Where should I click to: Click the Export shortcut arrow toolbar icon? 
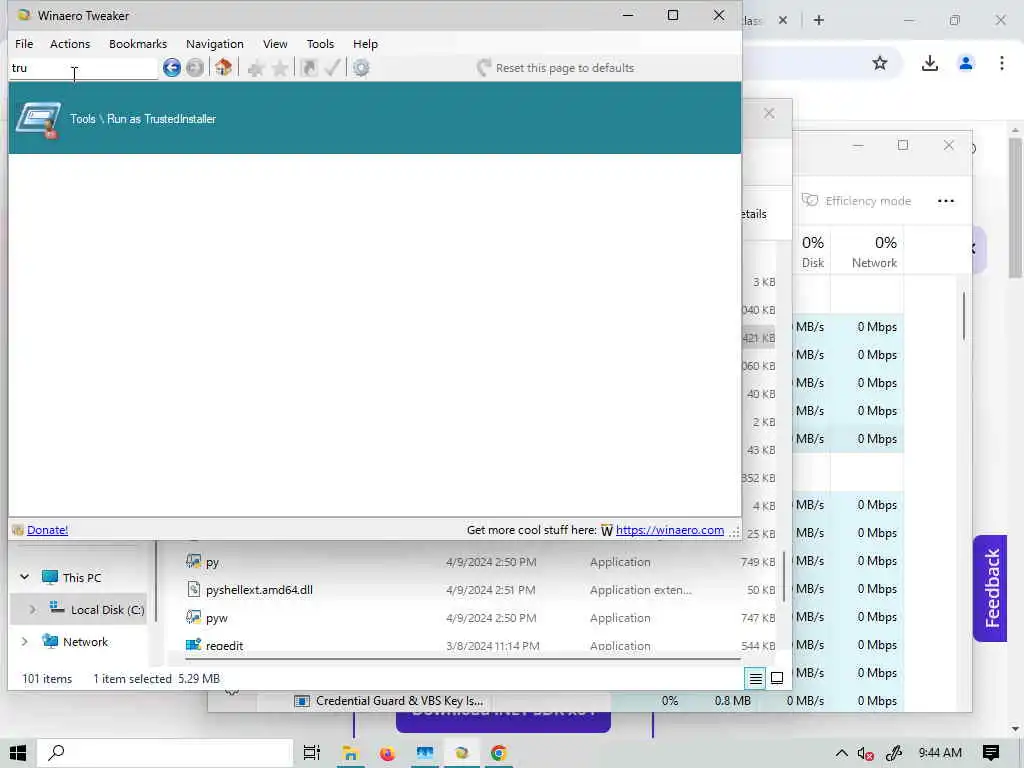pyautogui.click(x=309, y=67)
